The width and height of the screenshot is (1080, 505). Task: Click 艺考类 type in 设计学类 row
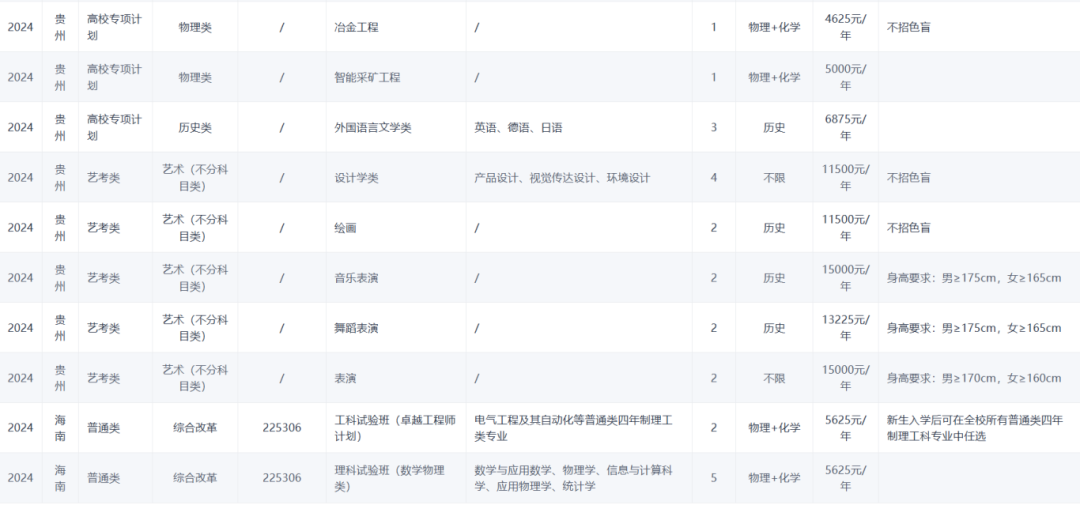point(103,178)
